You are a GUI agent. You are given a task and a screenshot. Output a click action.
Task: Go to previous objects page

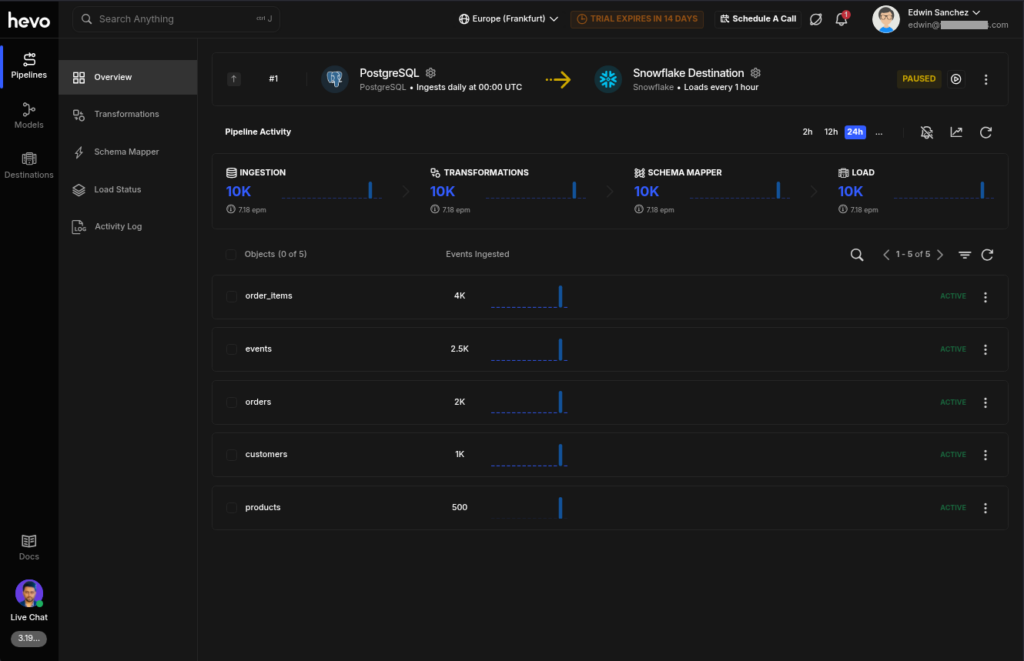coord(886,255)
